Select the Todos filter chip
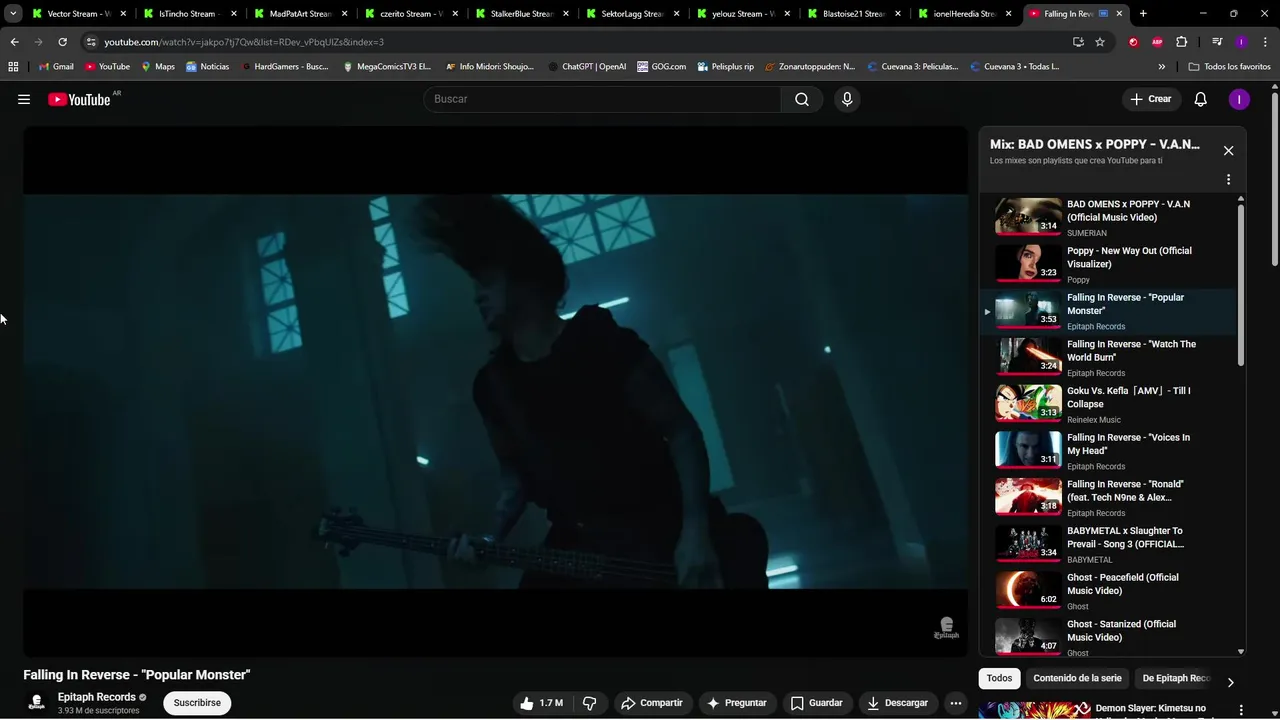The height and width of the screenshot is (720, 1280). [x=999, y=678]
